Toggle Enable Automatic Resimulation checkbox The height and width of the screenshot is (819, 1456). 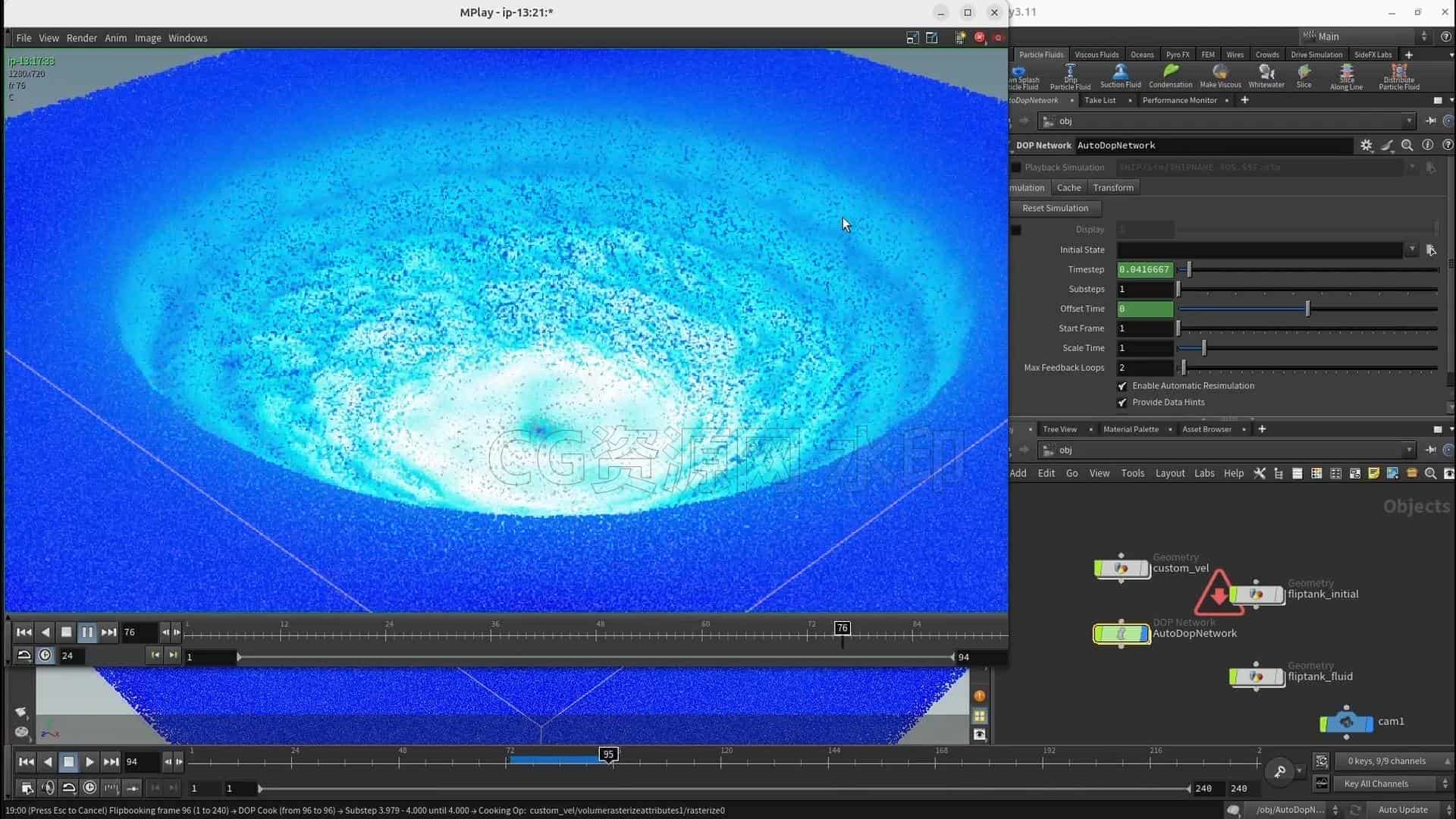click(1122, 386)
